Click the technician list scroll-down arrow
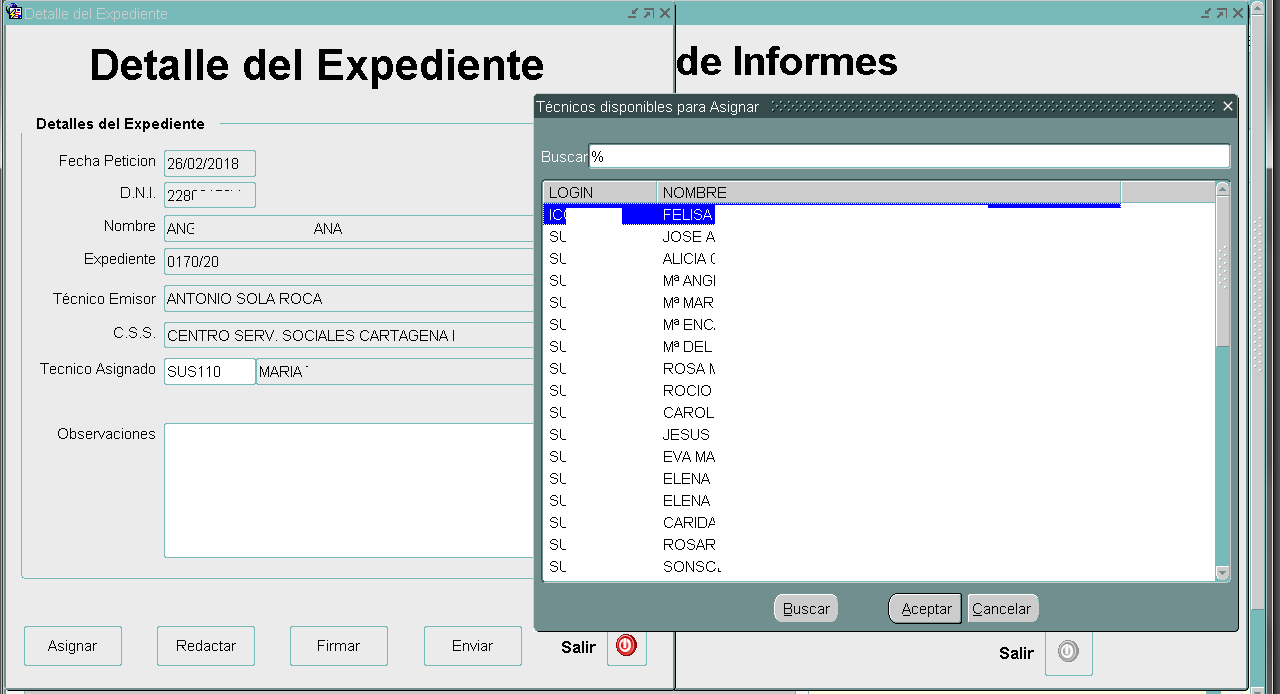This screenshot has height=694, width=1280. [1222, 572]
